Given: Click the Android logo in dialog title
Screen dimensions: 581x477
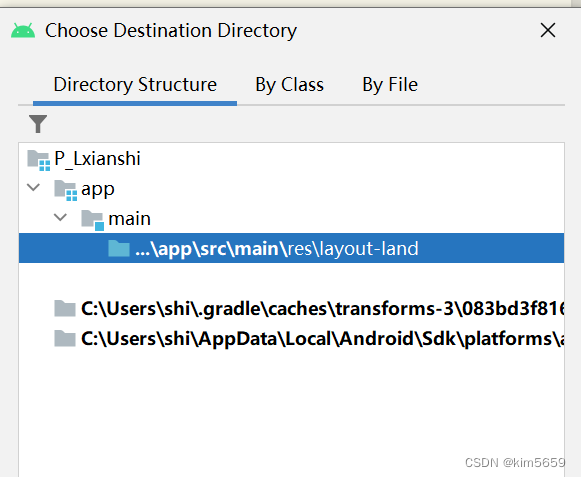Looking at the screenshot, I should [x=23, y=30].
